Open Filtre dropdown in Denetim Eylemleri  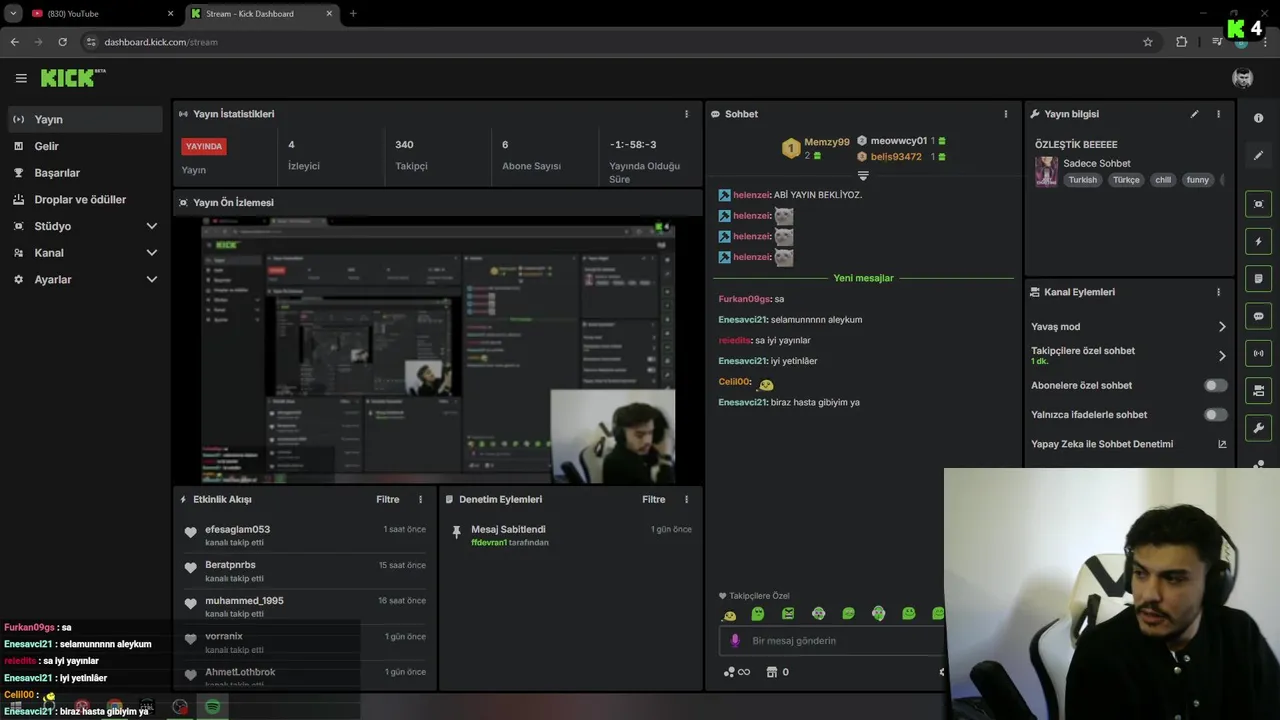pyautogui.click(x=653, y=499)
